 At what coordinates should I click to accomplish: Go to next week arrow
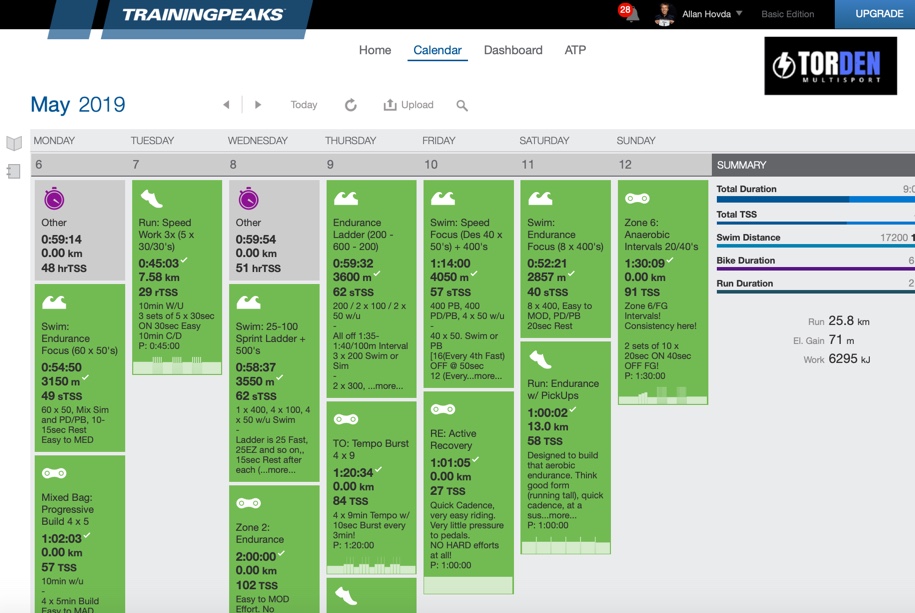pos(258,105)
